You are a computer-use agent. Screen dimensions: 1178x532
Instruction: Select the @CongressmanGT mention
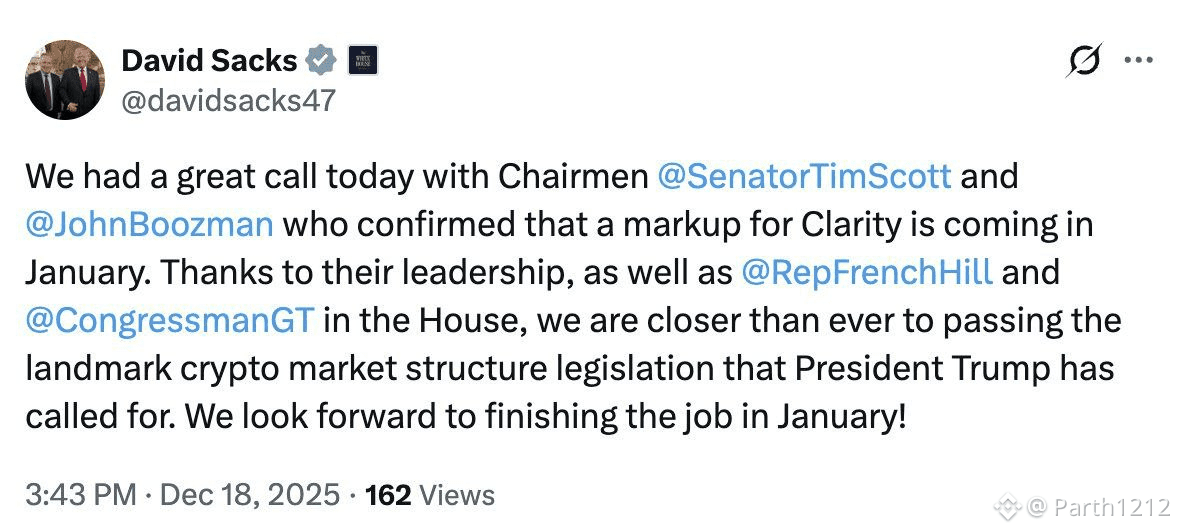(x=171, y=320)
